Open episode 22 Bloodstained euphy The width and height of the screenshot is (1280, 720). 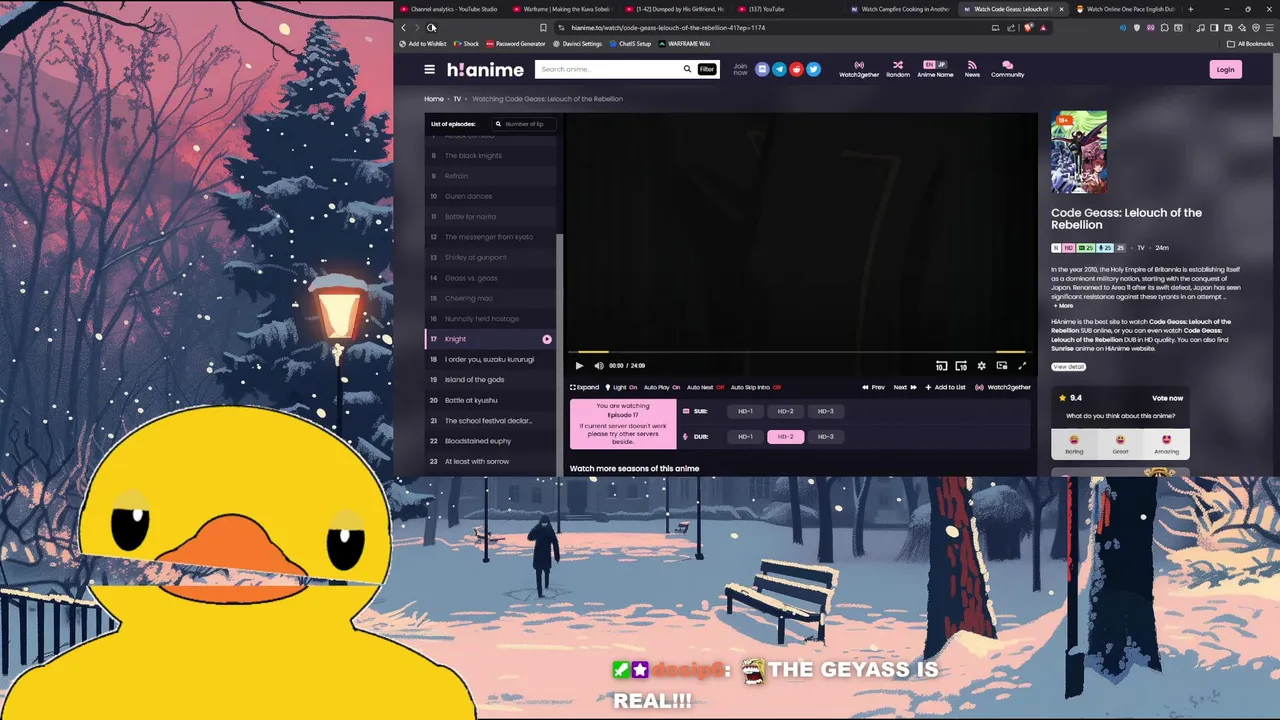tap(490, 441)
